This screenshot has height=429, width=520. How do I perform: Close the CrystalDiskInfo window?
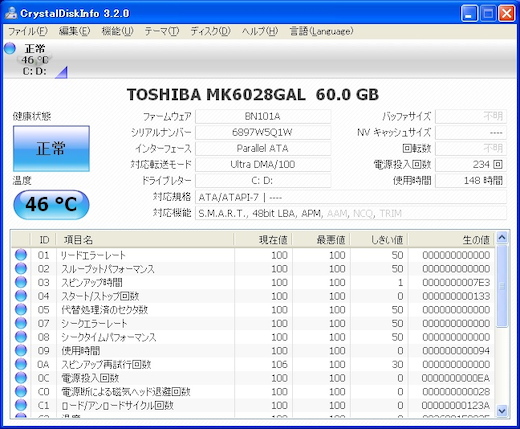tap(507, 14)
